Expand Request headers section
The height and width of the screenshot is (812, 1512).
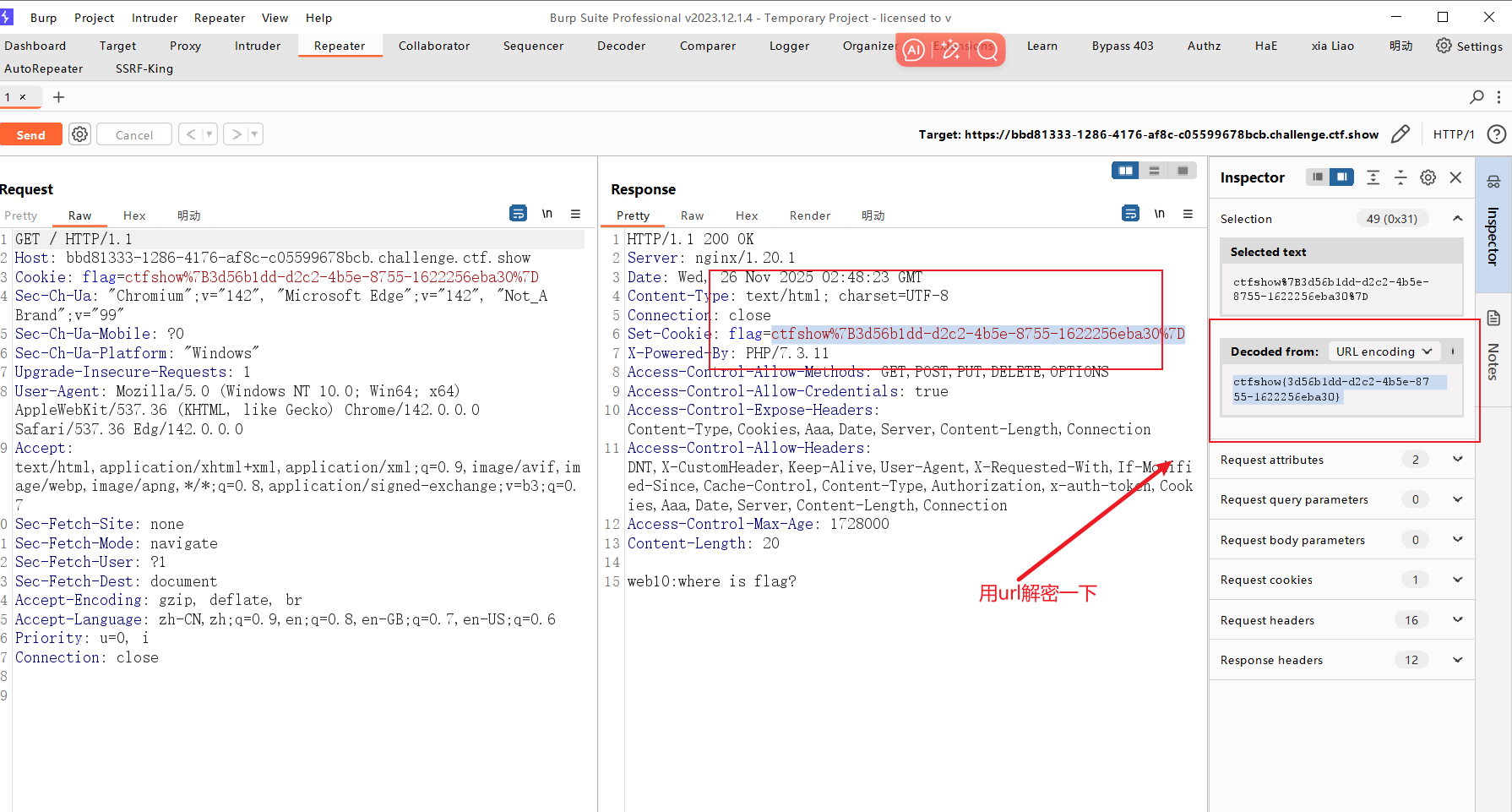click(1457, 620)
